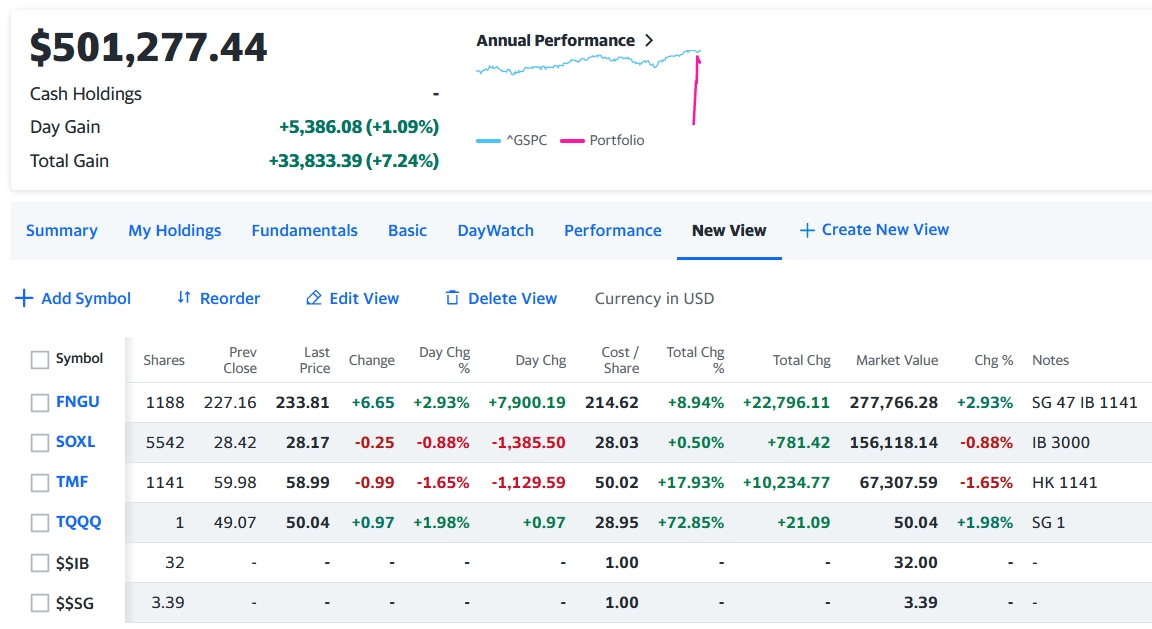Go to the Performance tab

click(613, 230)
